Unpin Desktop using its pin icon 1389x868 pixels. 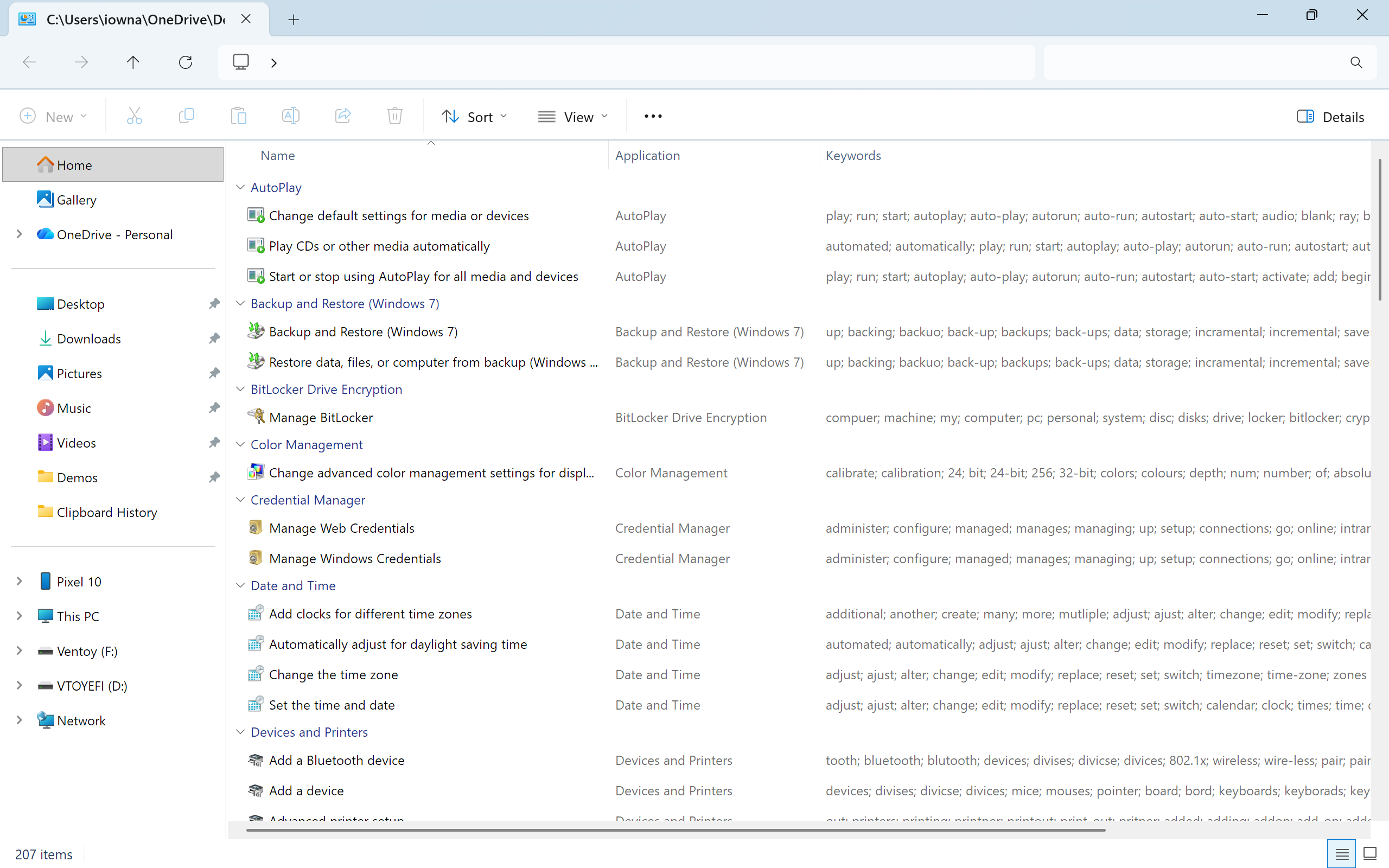click(x=214, y=304)
